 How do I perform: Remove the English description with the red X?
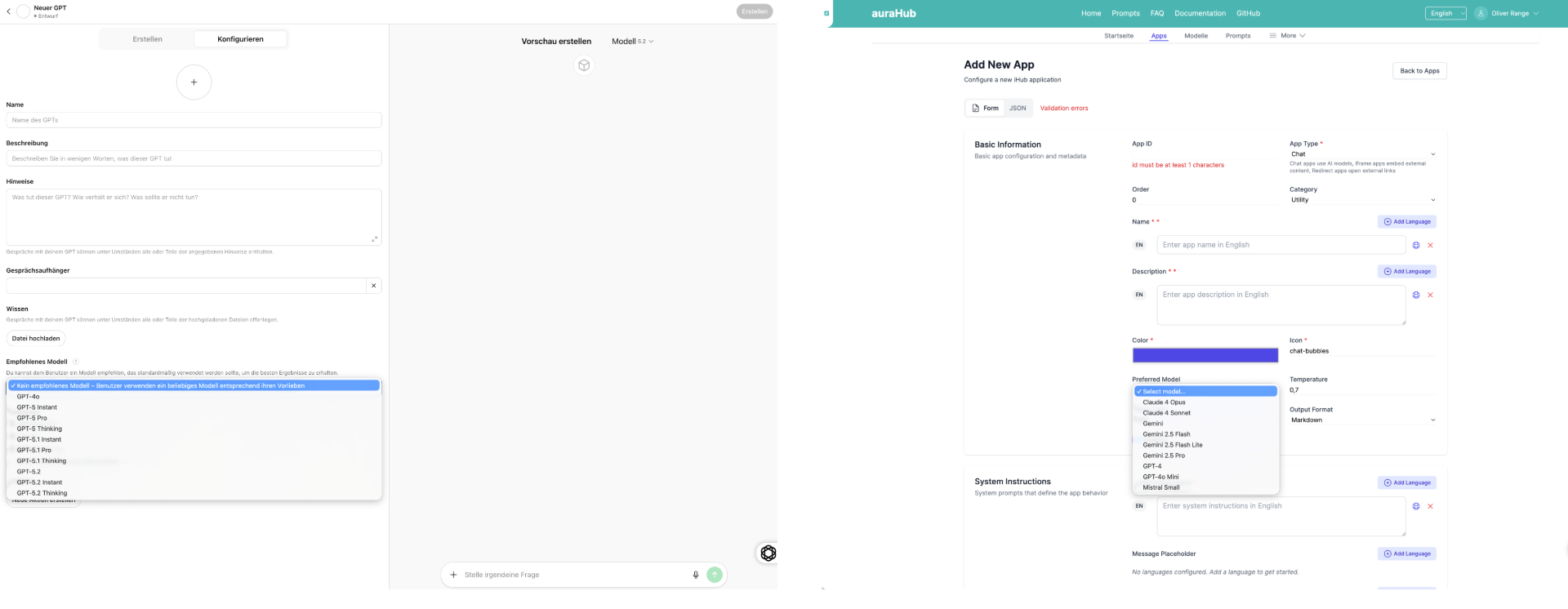click(1430, 295)
